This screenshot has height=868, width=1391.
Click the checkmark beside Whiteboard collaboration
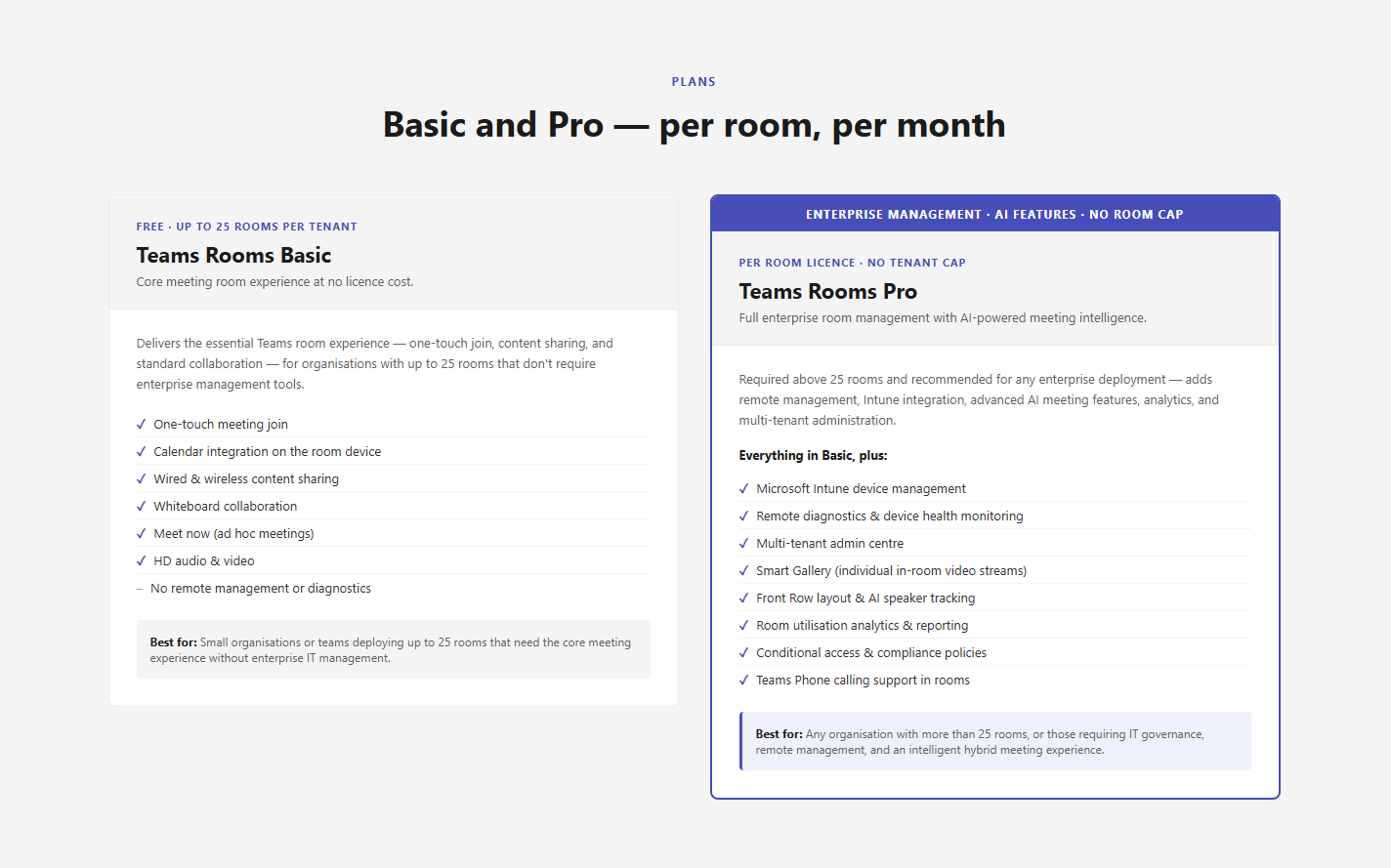point(142,507)
